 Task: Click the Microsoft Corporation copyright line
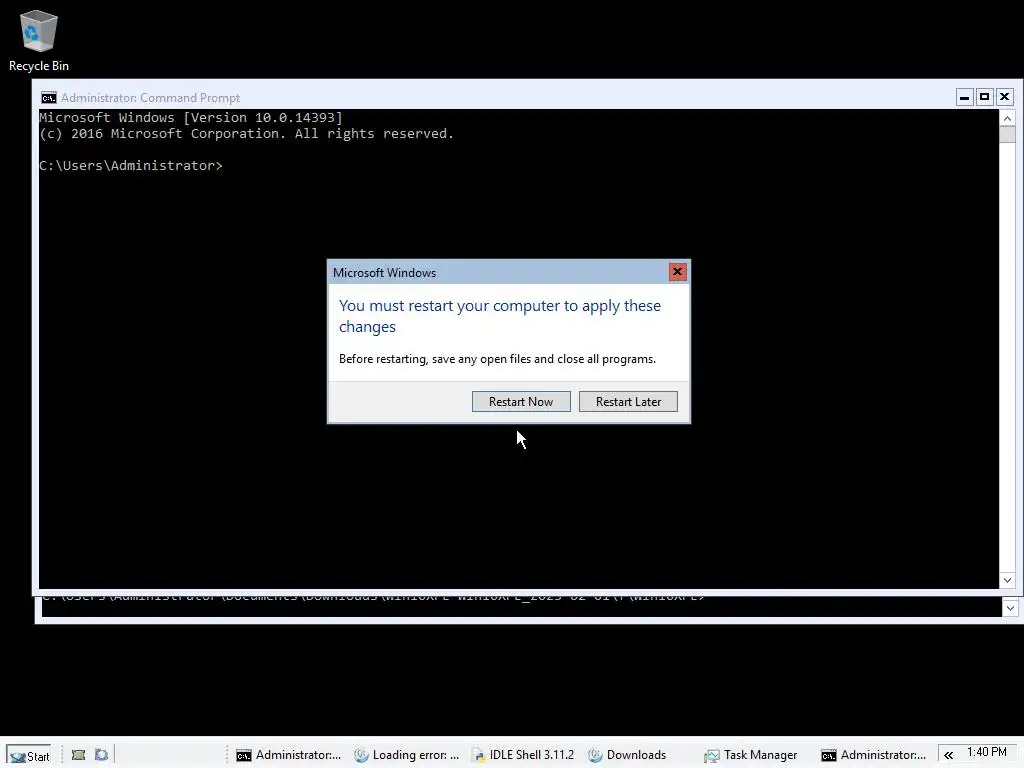pyautogui.click(x=246, y=134)
